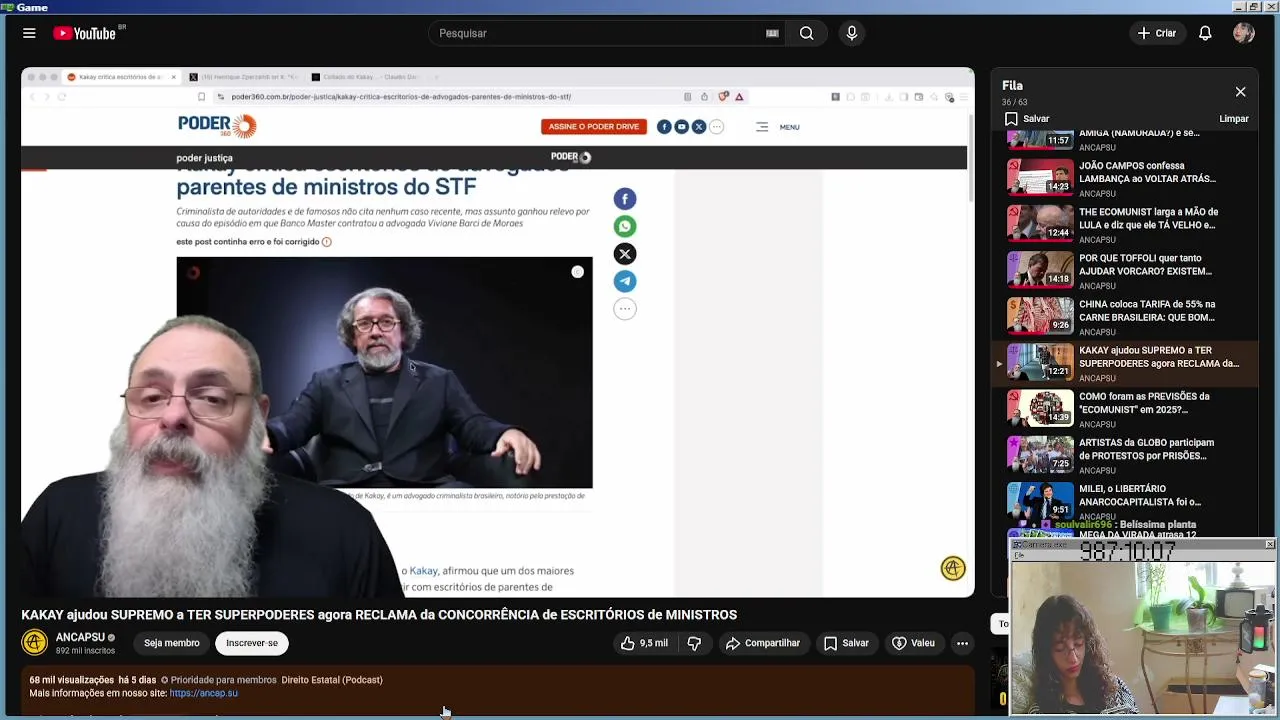The height and width of the screenshot is (720, 1280).
Task: Clear the queue with Limpar
Action: tap(1234, 119)
